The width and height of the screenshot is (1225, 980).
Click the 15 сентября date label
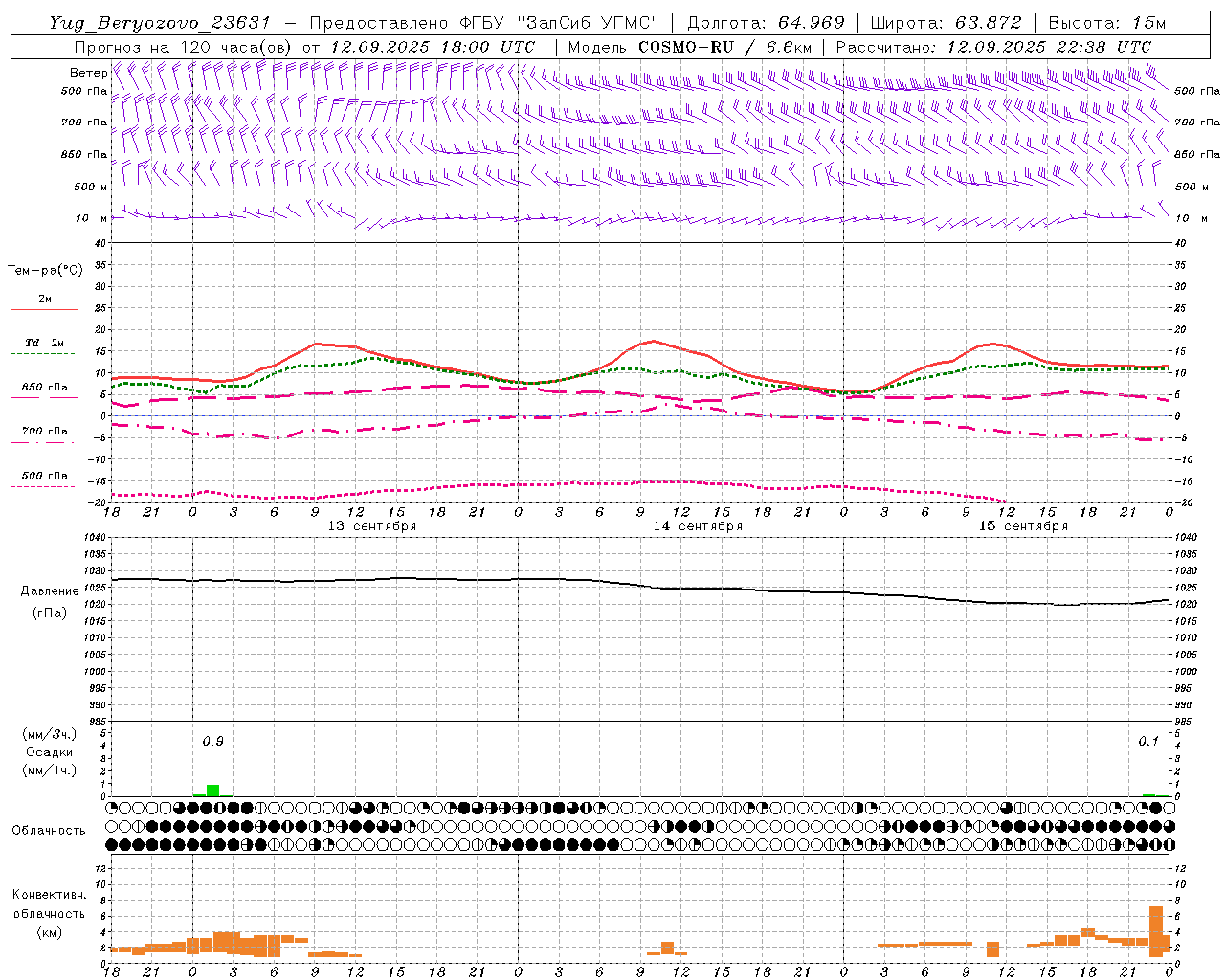[x=1023, y=526]
